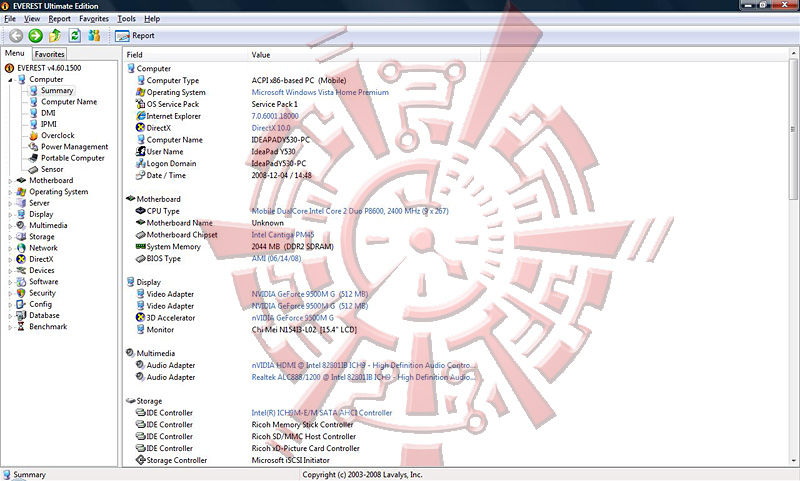Image resolution: width=800 pixels, height=481 pixels.
Task: Click the Back navigation arrow
Action: pyautogui.click(x=16, y=35)
